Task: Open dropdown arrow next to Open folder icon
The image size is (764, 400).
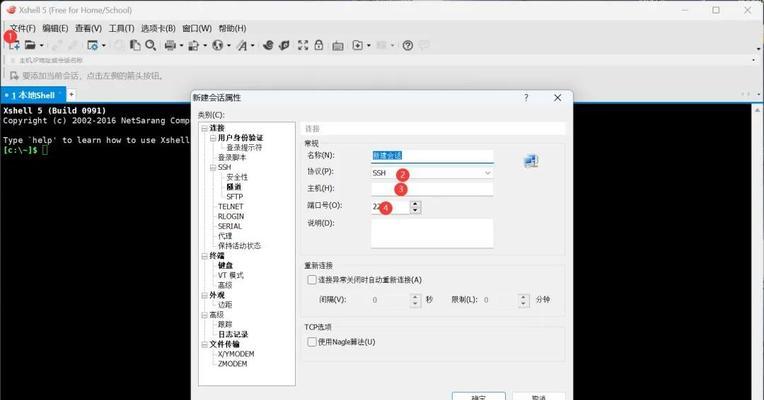Action: coord(41,45)
